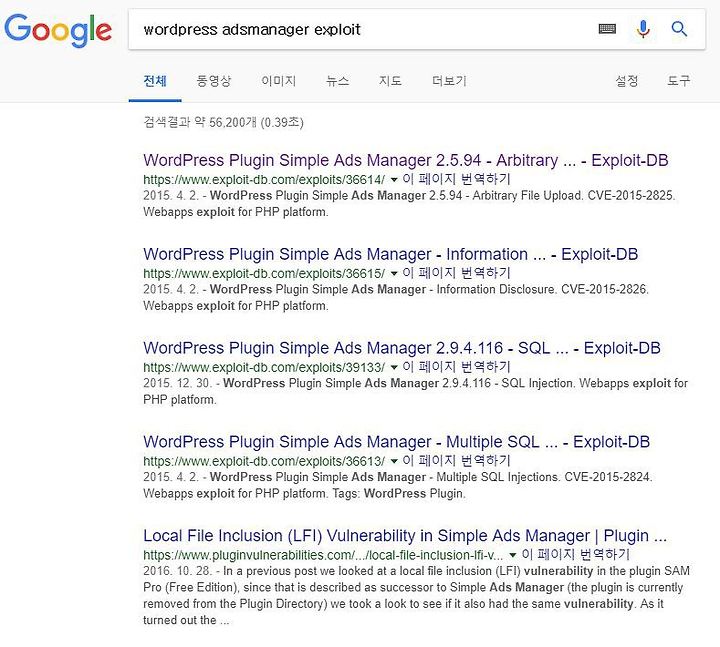Expand dropdown arrow next to exploits/39133 URL
The width and height of the screenshot is (720, 647).
tap(394, 368)
